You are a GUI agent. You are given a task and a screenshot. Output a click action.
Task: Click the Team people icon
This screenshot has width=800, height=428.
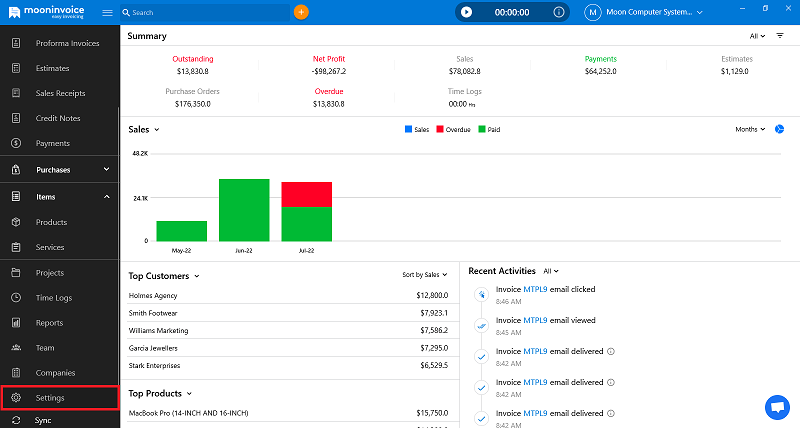pos(16,348)
